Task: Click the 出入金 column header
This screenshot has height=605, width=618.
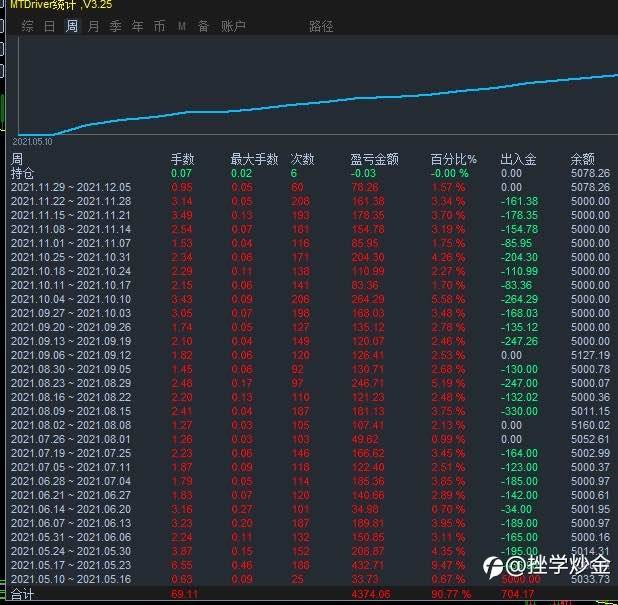Action: click(518, 159)
